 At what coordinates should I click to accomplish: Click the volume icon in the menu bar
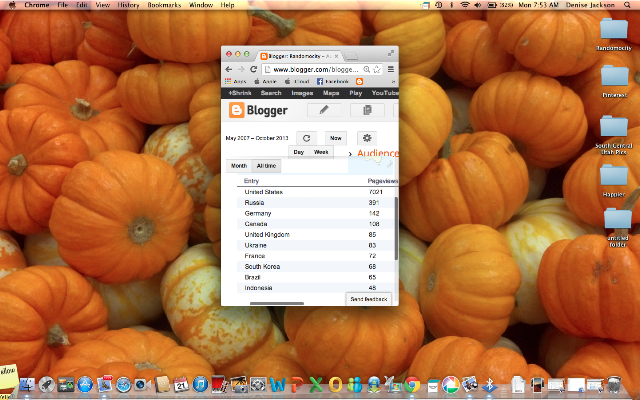point(477,5)
